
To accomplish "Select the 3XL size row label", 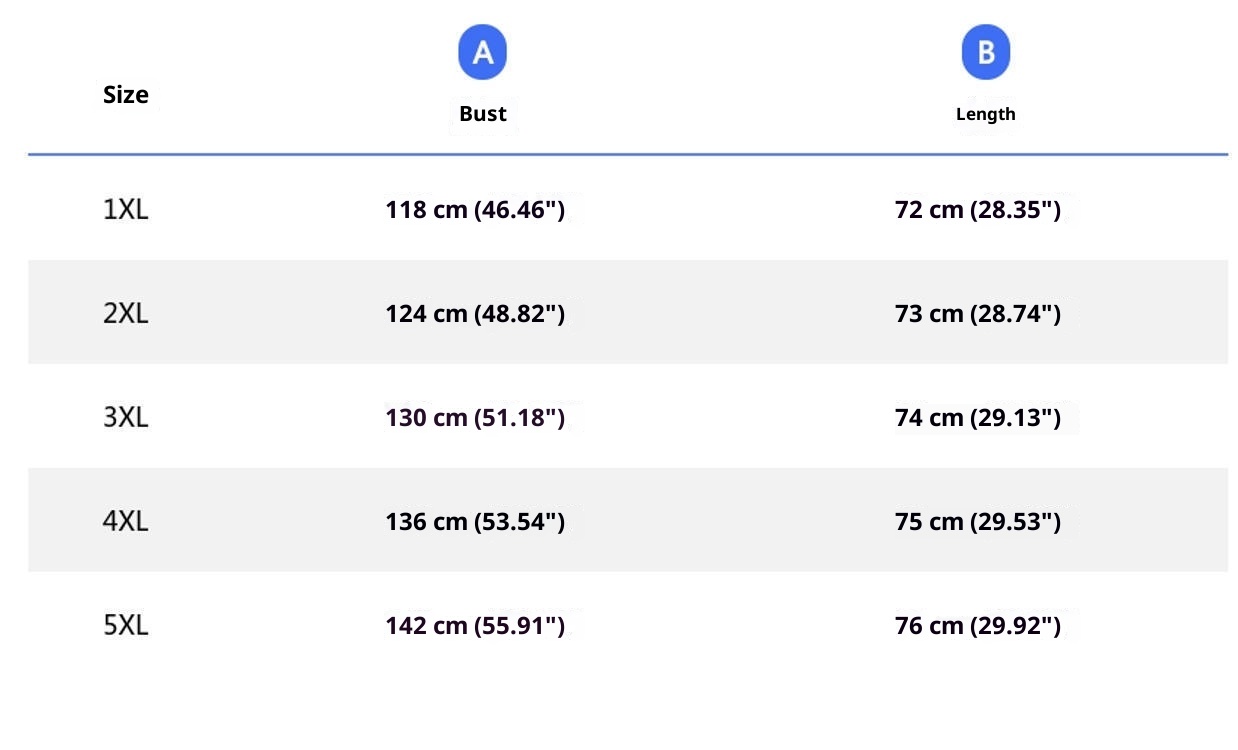I will click(126, 418).
